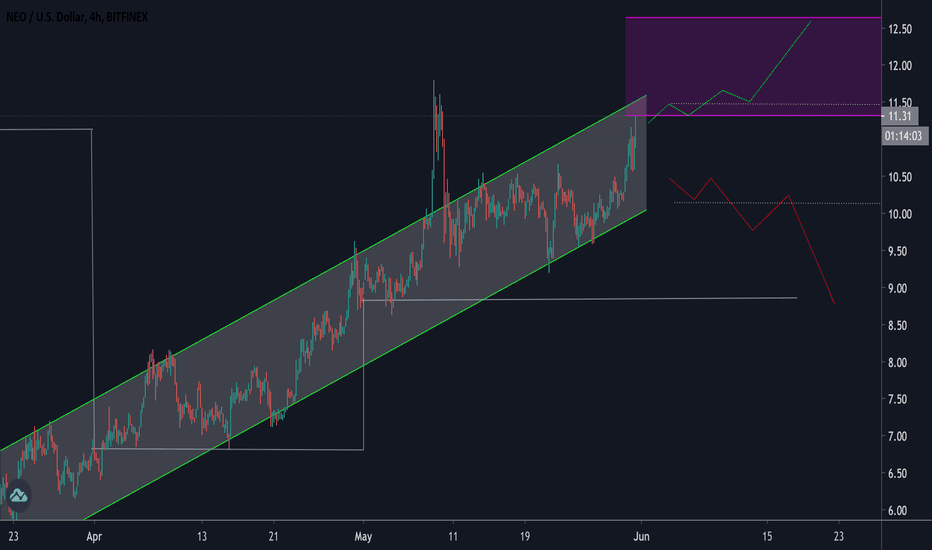Click the 6.00 price axis label
The width and height of the screenshot is (932, 550).
[898, 511]
